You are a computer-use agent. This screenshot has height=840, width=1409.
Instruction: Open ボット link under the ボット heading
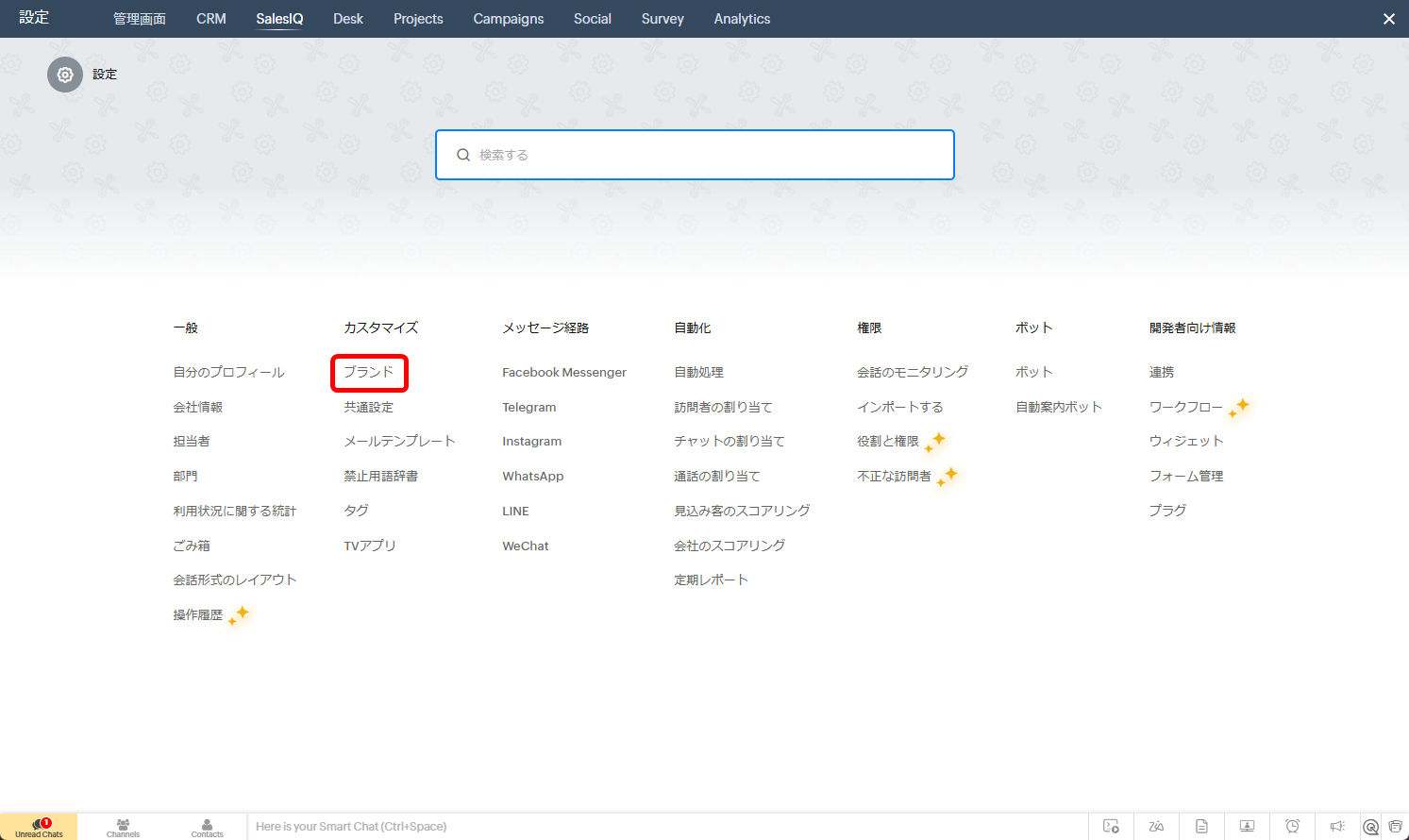point(1034,372)
